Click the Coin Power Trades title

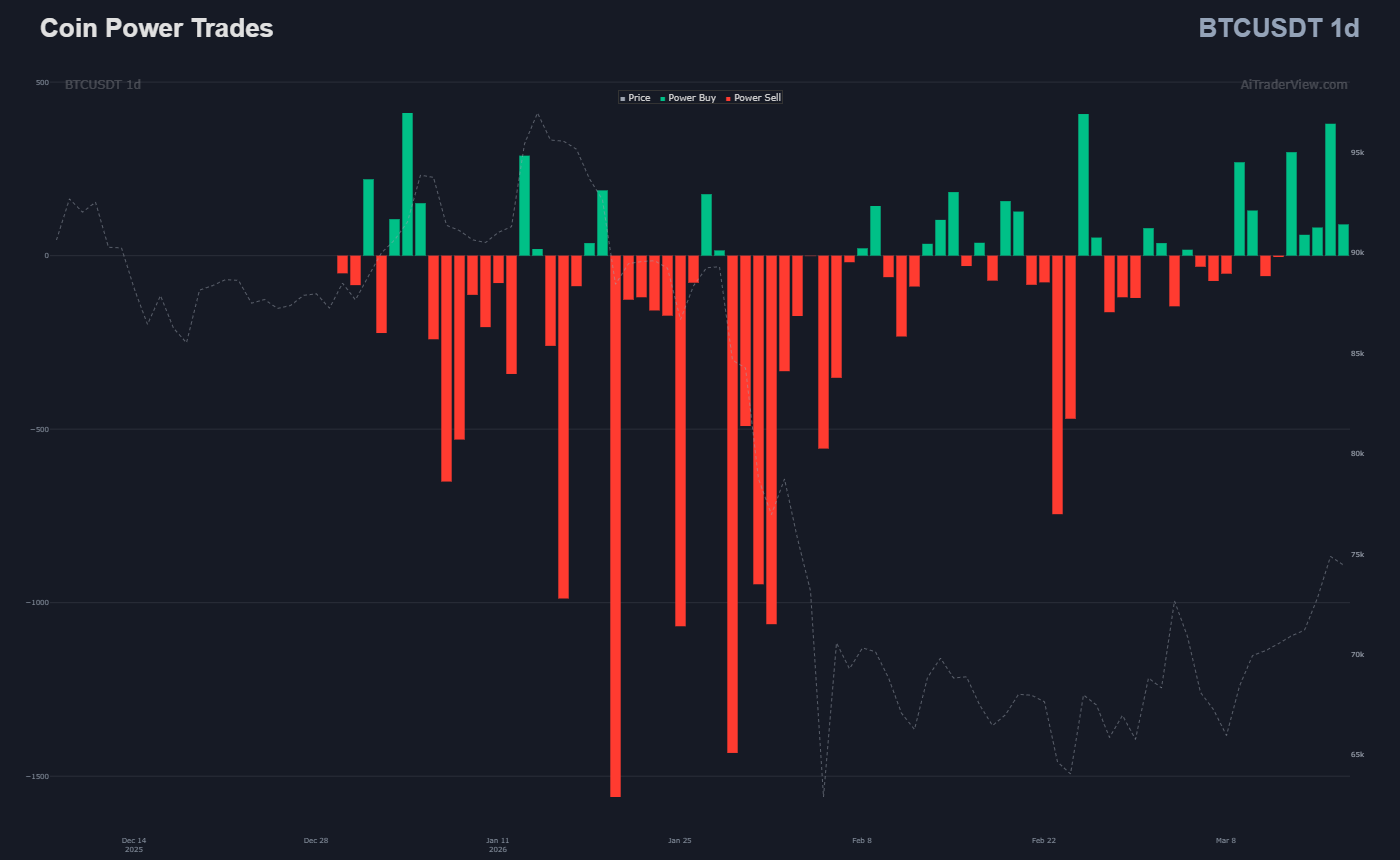tap(156, 28)
